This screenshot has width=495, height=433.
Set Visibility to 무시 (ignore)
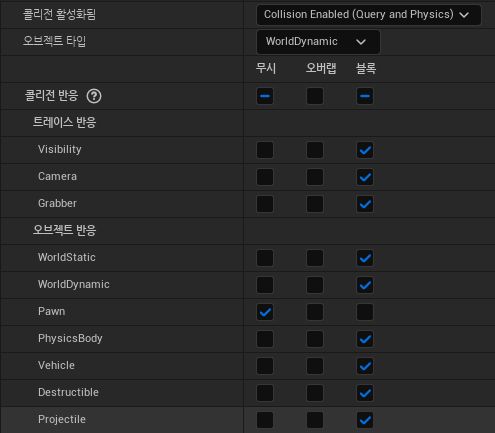tap(265, 150)
